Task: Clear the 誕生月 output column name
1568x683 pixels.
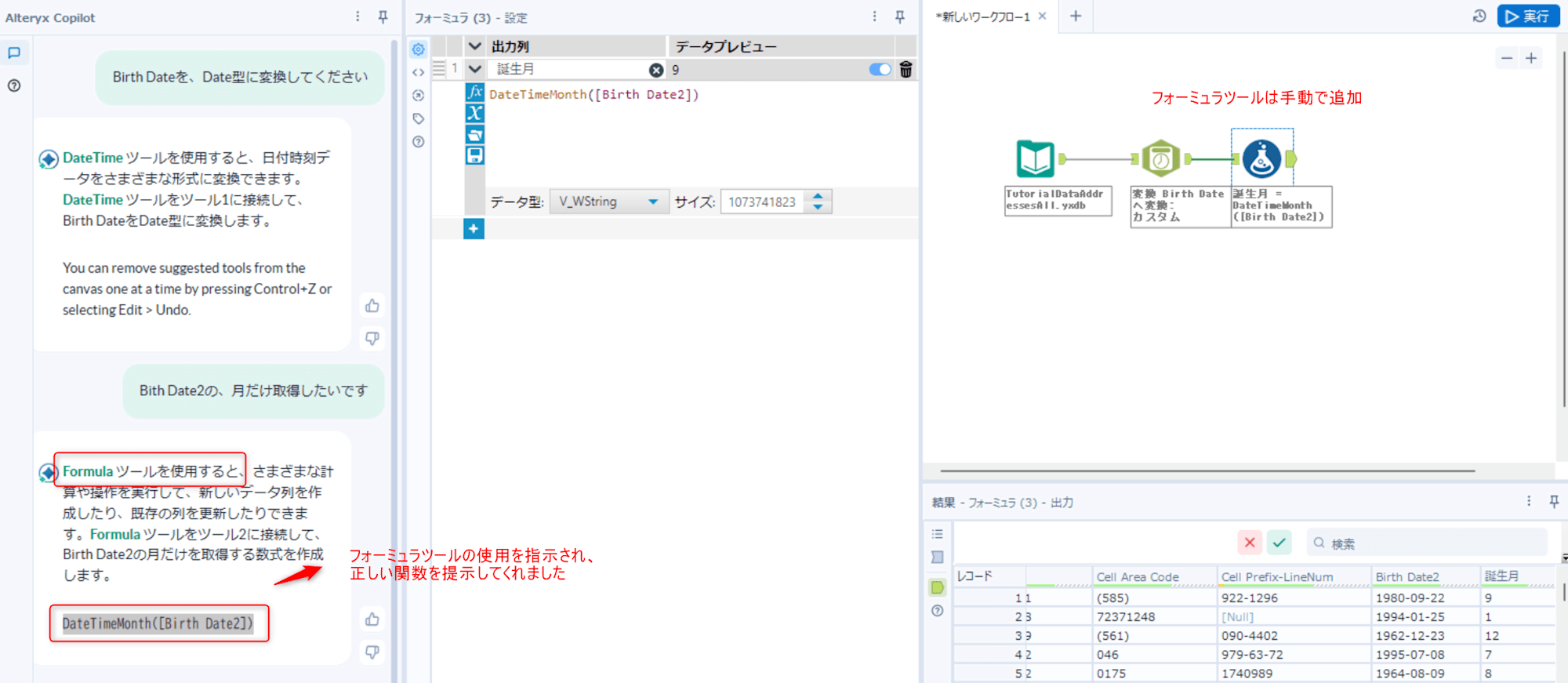Action: tap(656, 70)
